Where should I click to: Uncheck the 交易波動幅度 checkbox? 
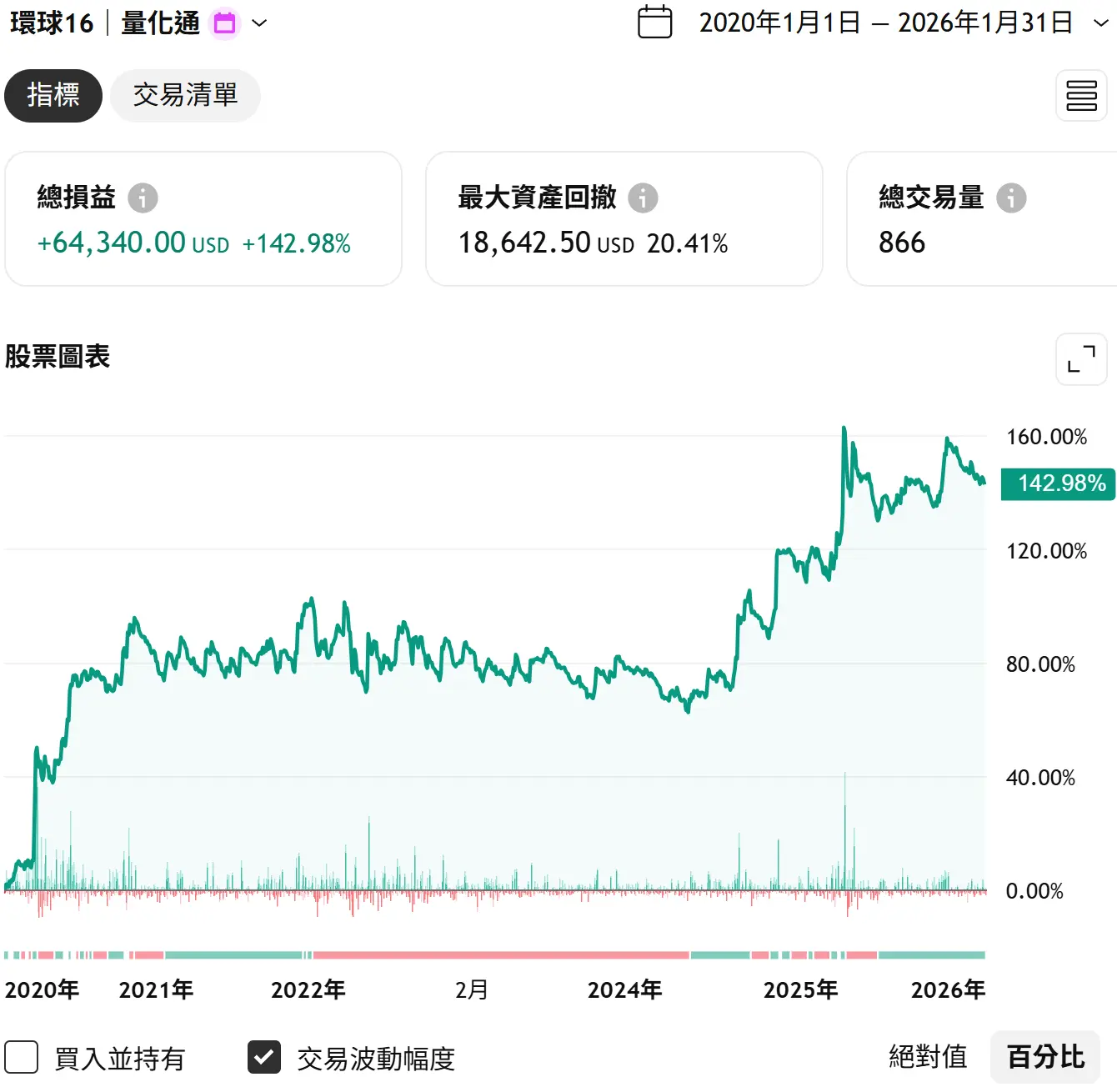pyautogui.click(x=264, y=1057)
